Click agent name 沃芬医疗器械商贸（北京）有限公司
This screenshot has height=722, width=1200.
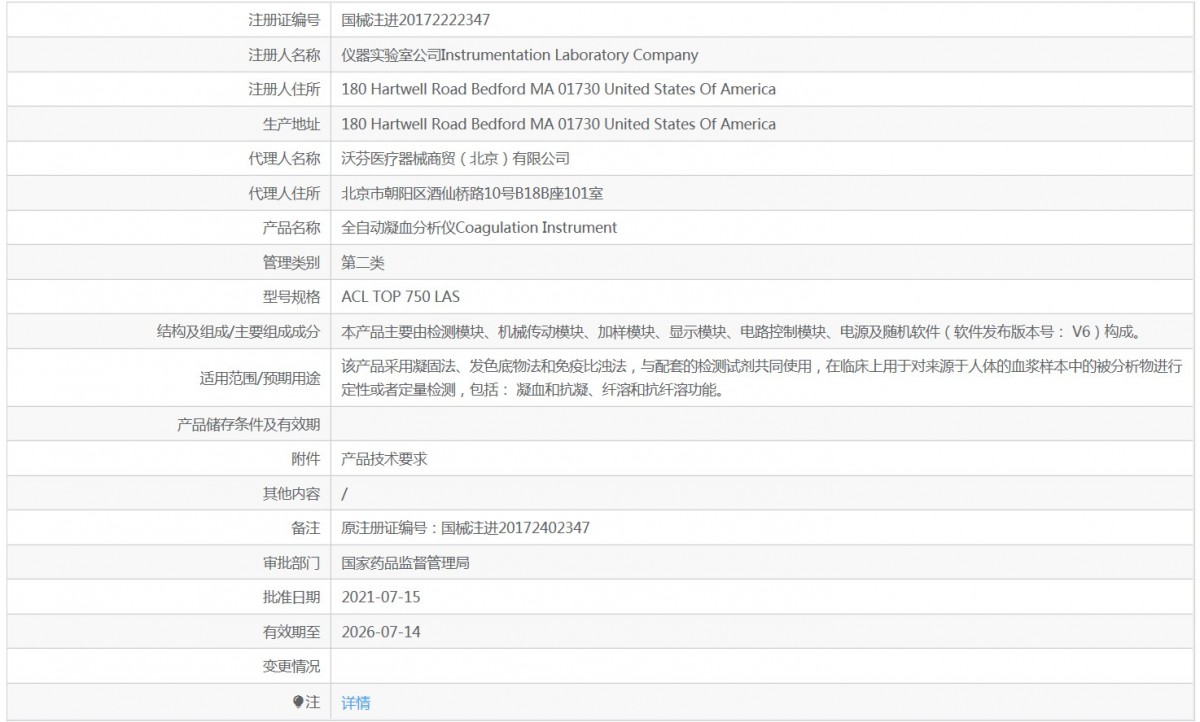[x=455, y=158]
